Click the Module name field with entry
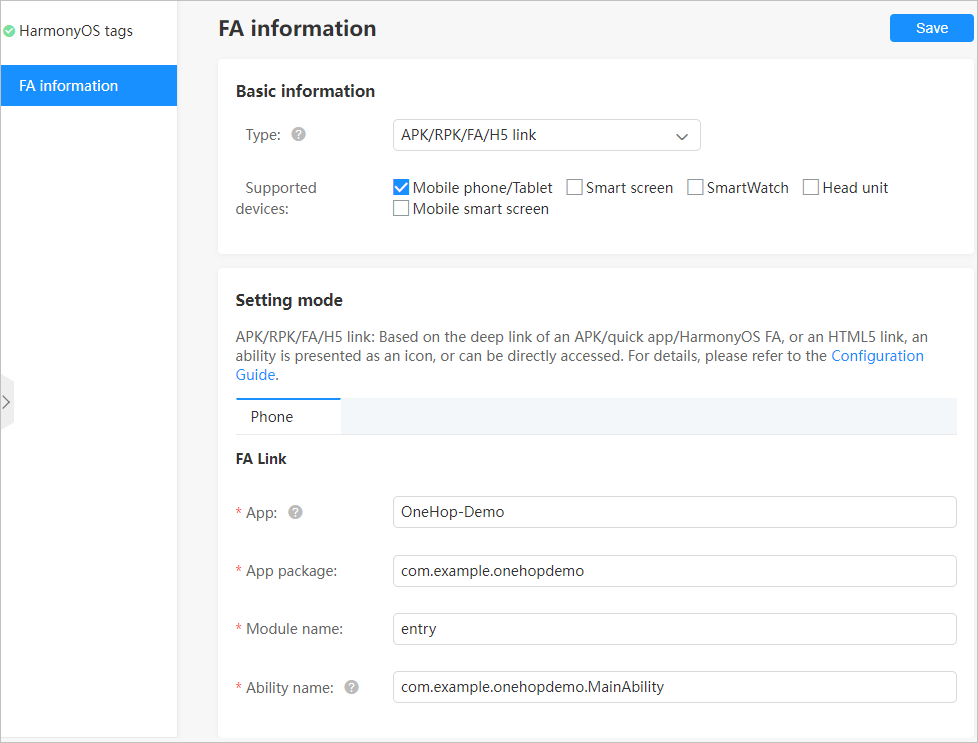978x743 pixels. click(674, 629)
